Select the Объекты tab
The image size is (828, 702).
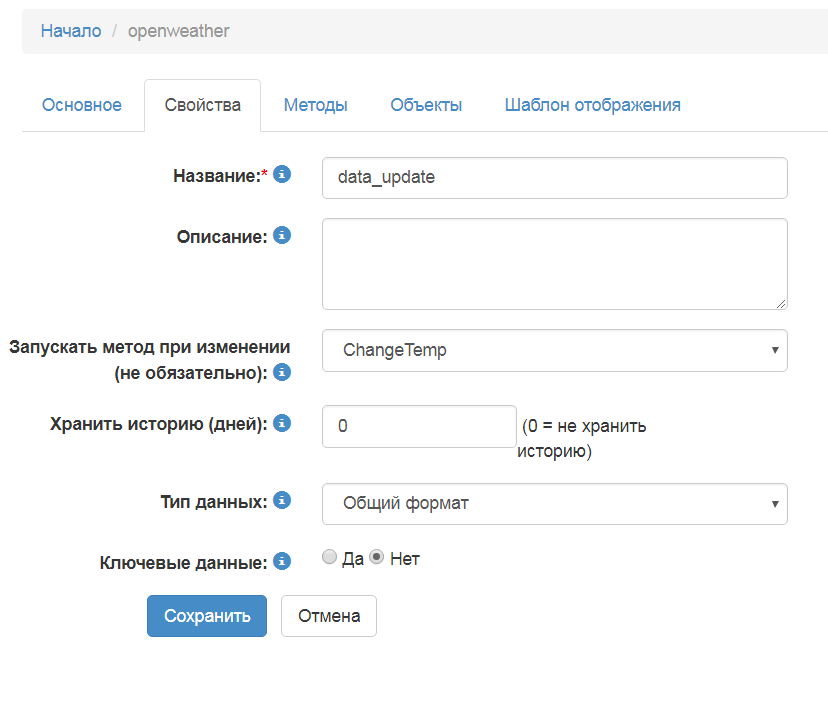point(426,104)
